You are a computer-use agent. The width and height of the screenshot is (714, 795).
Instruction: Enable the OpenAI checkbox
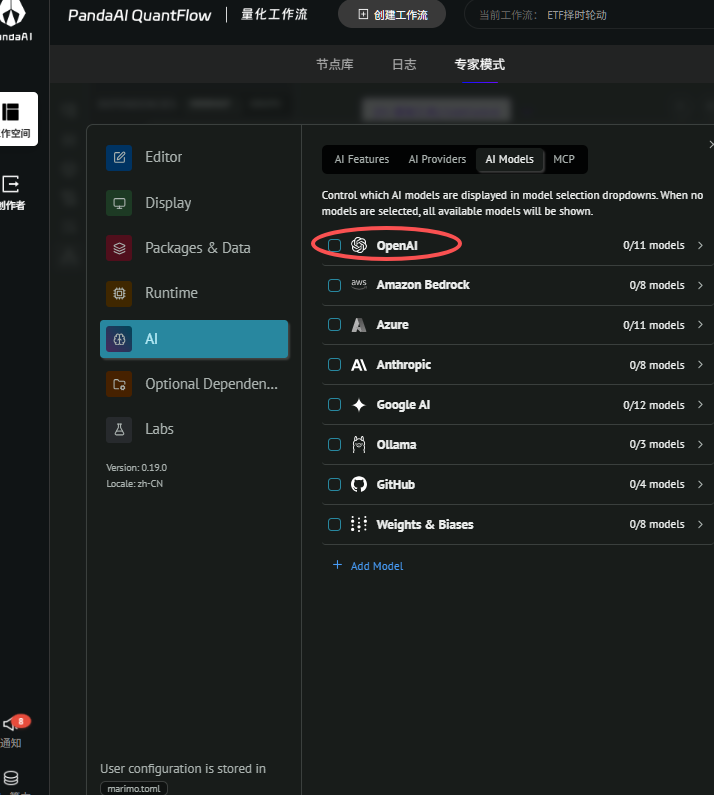(x=335, y=245)
